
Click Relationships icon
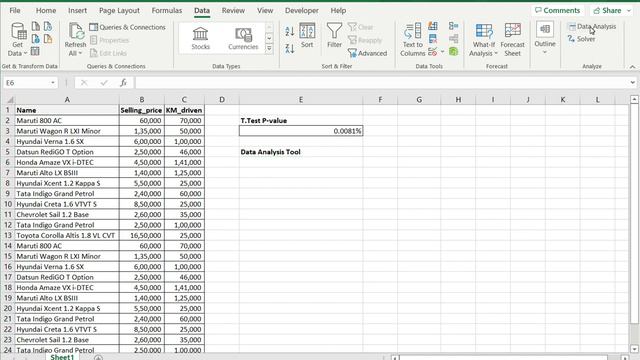[x=453, y=39]
